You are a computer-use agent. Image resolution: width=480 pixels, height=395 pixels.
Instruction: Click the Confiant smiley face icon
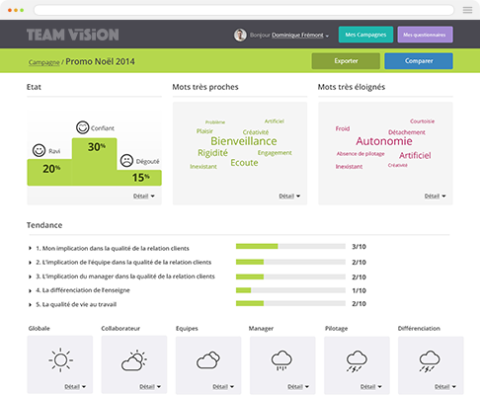pyautogui.click(x=83, y=127)
